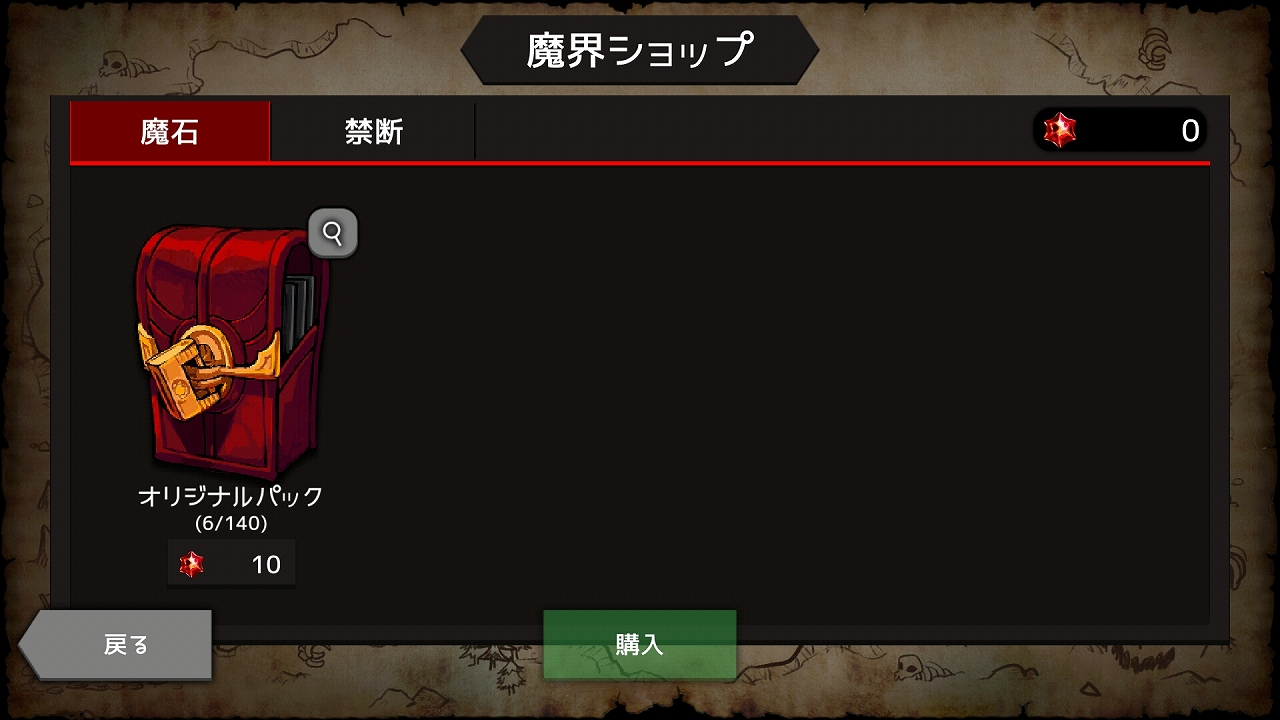This screenshot has width=1280, height=720.
Task: Go back with the 戻る button
Action: (115, 644)
